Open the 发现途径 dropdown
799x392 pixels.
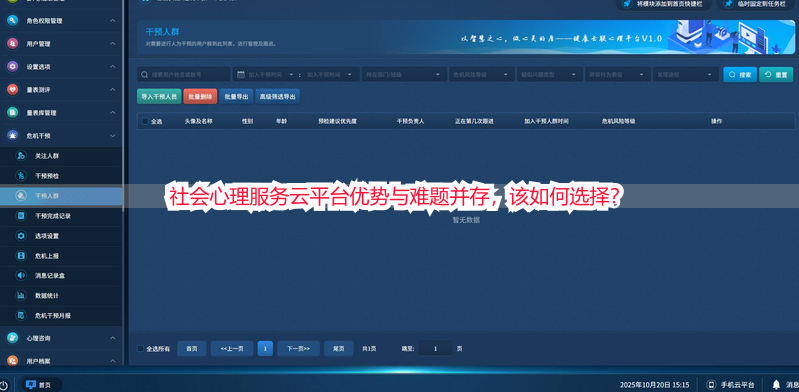686,74
